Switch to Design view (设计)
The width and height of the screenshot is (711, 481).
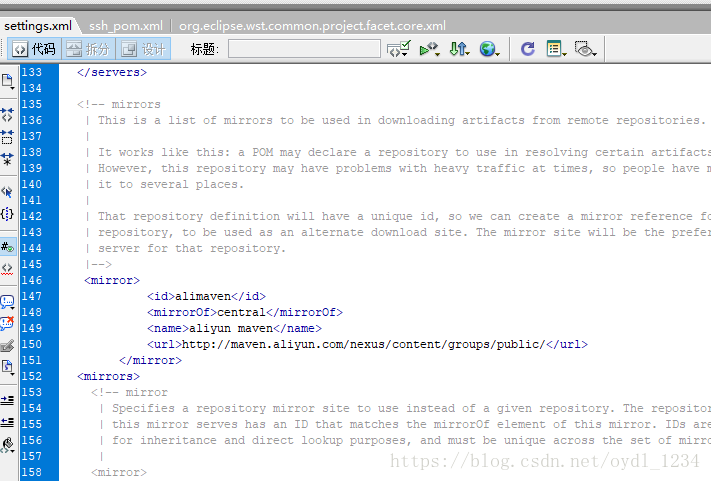coord(143,49)
